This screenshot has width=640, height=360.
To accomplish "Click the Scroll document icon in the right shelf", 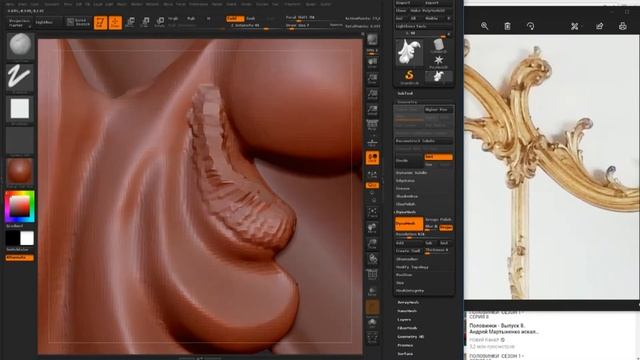I will [x=372, y=62].
